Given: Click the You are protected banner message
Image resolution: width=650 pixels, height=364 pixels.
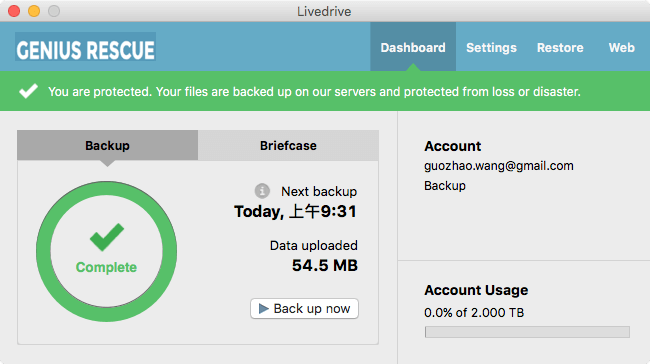Looking at the screenshot, I should click(x=314, y=91).
